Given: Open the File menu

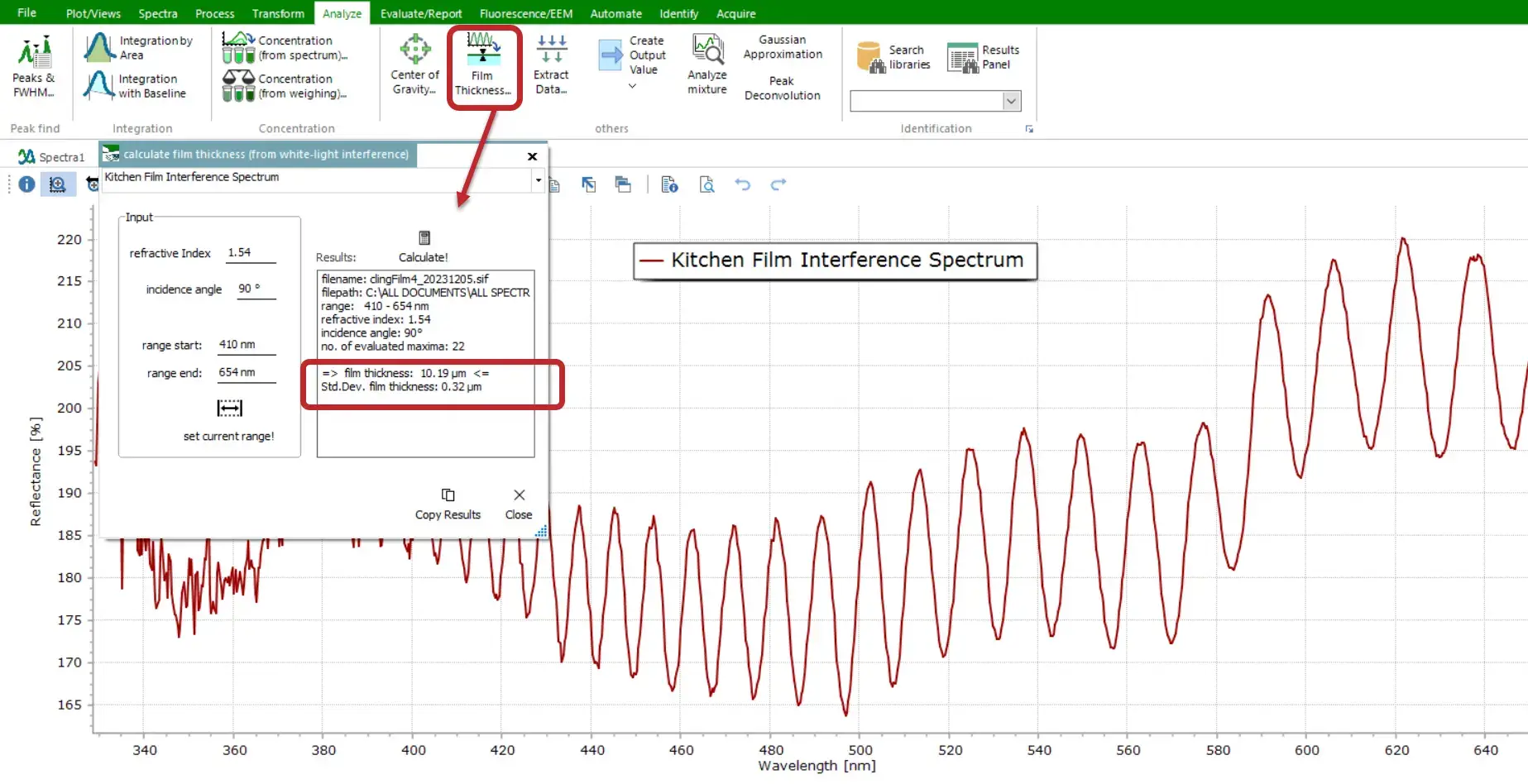Looking at the screenshot, I should coord(26,12).
